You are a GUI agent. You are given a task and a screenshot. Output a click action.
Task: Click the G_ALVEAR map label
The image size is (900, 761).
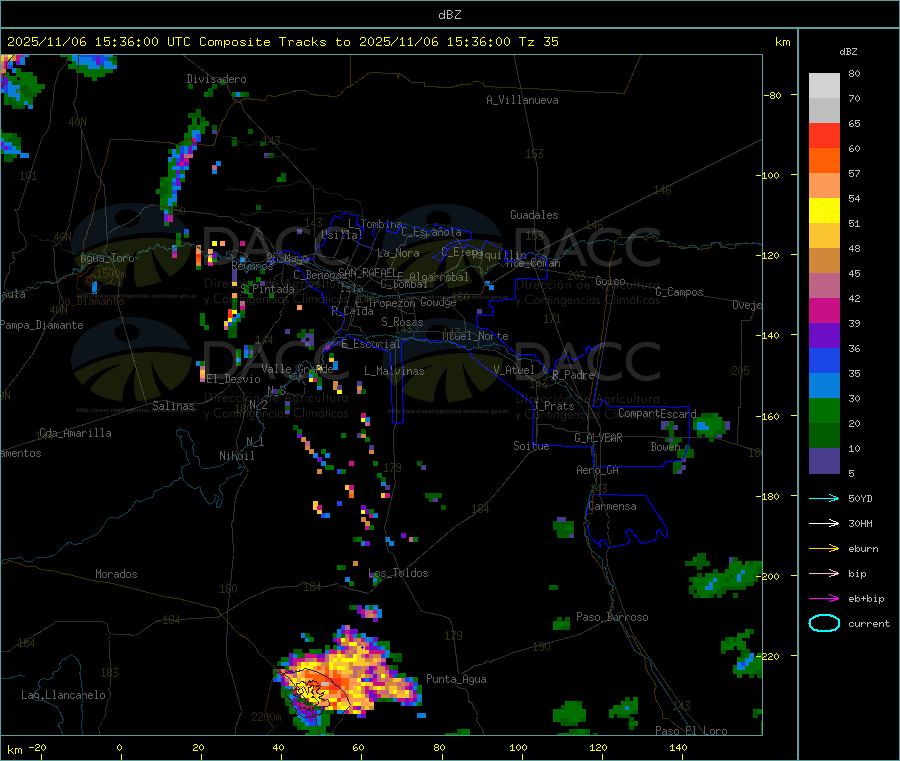598,438
